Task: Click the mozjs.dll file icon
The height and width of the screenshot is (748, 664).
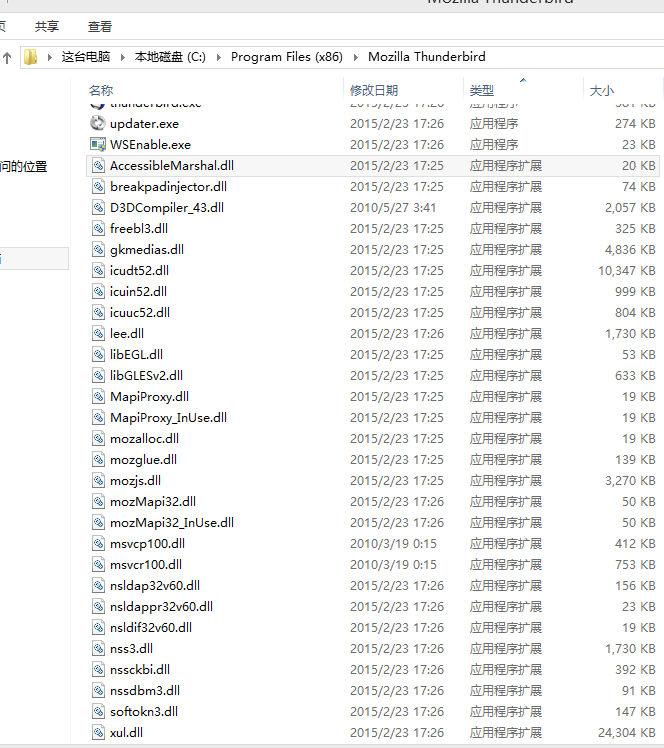Action: [x=98, y=480]
